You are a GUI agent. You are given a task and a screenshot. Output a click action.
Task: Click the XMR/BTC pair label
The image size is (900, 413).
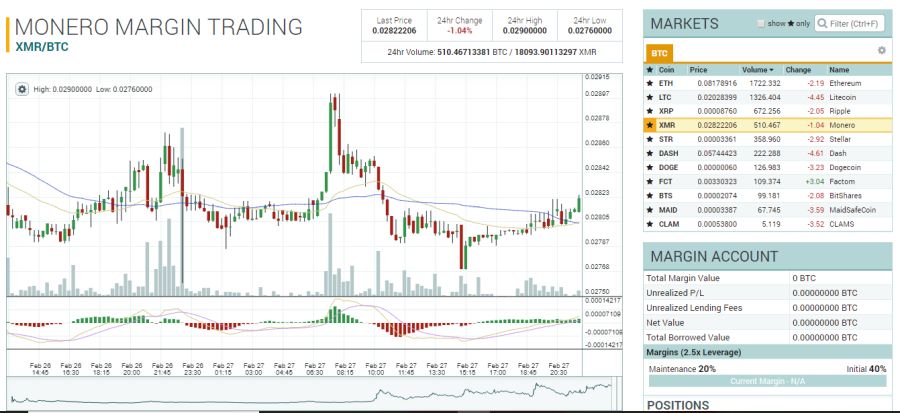pyautogui.click(x=42, y=47)
